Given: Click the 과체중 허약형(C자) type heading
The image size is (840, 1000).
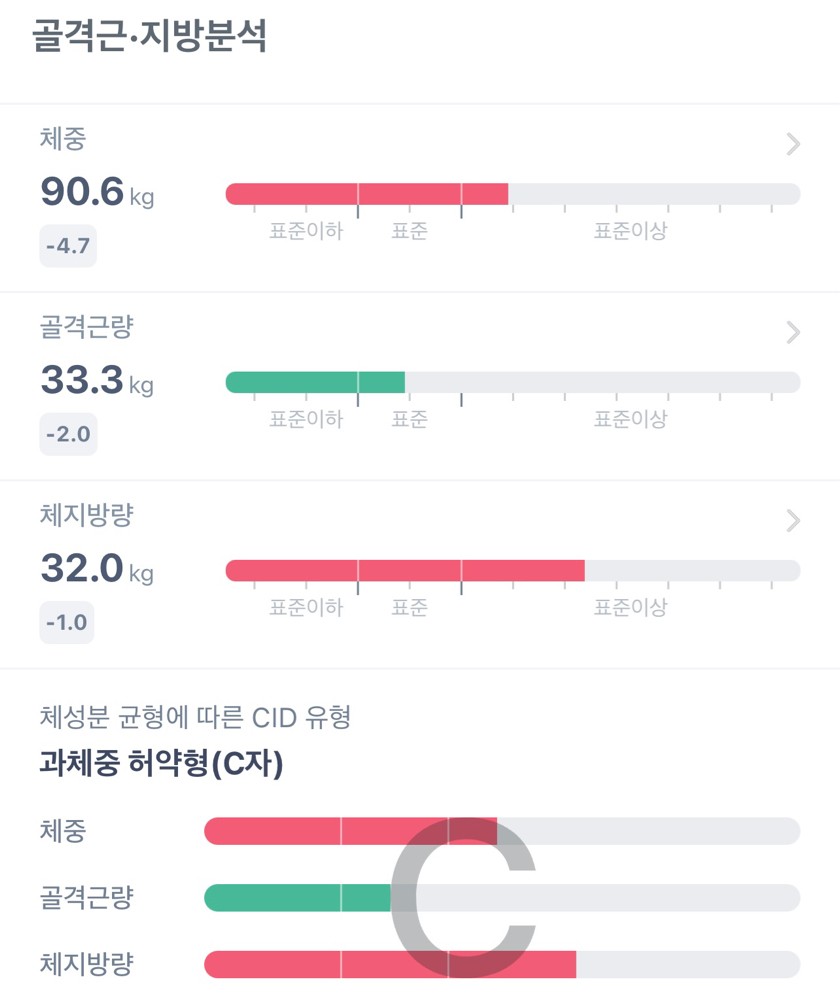Looking at the screenshot, I should (x=161, y=765).
